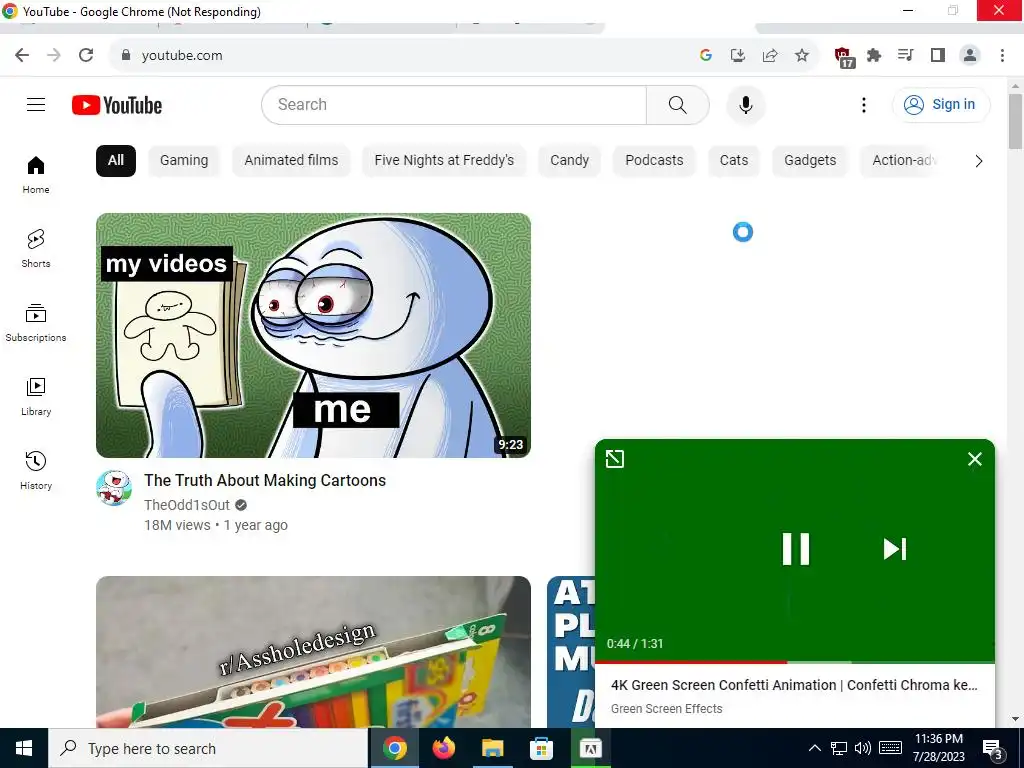Image resolution: width=1024 pixels, height=768 pixels.
Task: Click the search magnifier button
Action: coord(677,105)
